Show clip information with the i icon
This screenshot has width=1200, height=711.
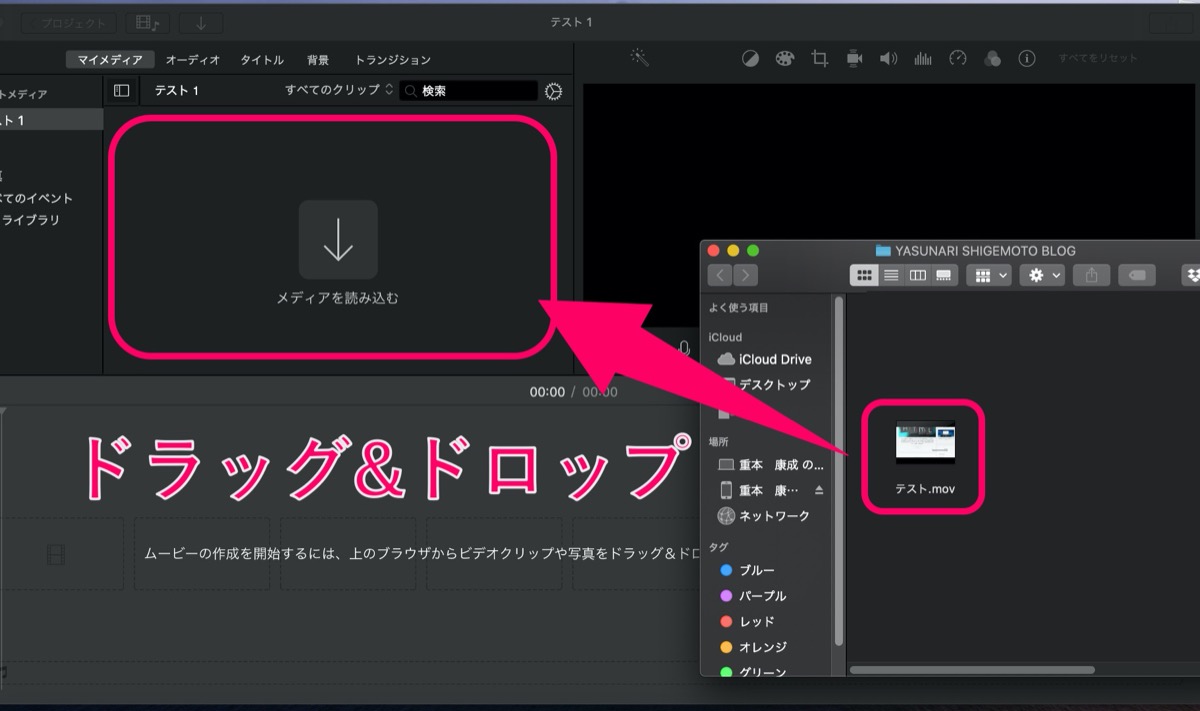click(x=1026, y=59)
